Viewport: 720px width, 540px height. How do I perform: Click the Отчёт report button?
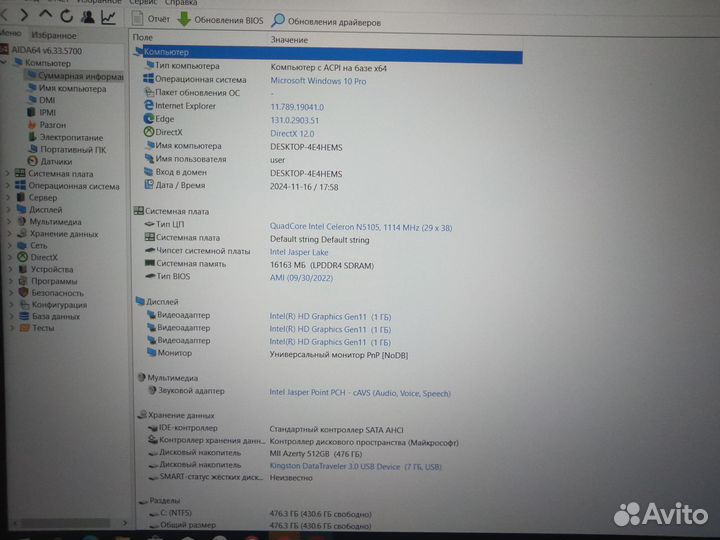pyautogui.click(x=151, y=19)
